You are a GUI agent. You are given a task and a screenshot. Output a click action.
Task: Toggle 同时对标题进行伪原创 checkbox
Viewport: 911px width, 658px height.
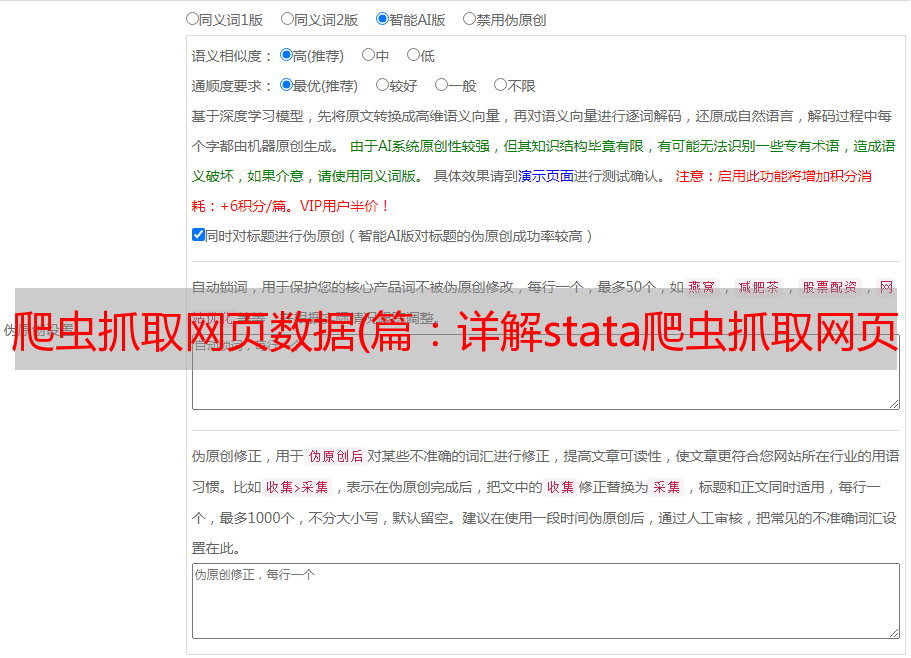[198, 235]
